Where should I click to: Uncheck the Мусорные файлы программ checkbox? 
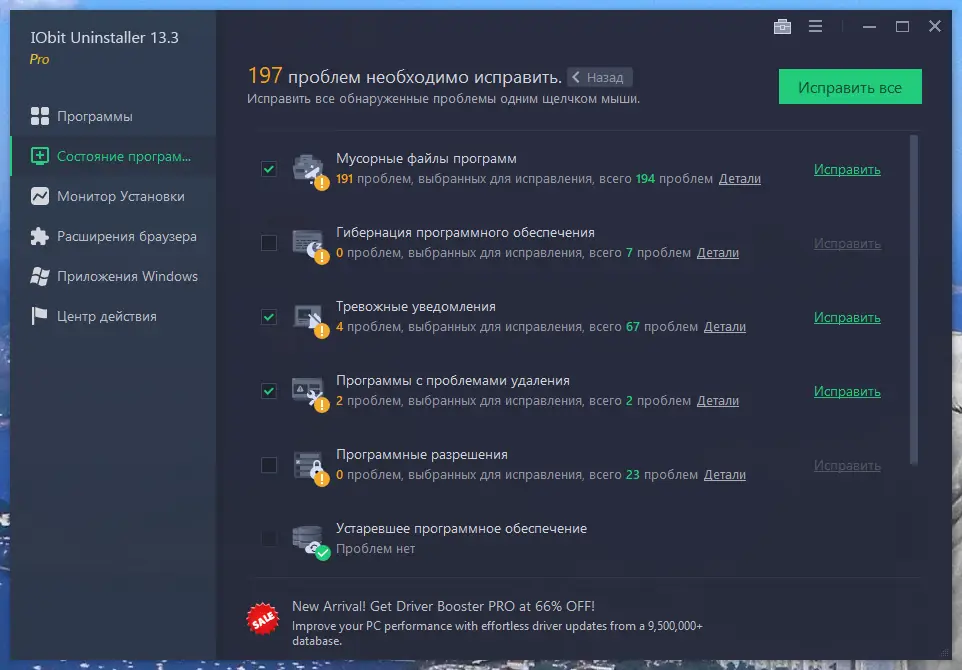click(269, 169)
